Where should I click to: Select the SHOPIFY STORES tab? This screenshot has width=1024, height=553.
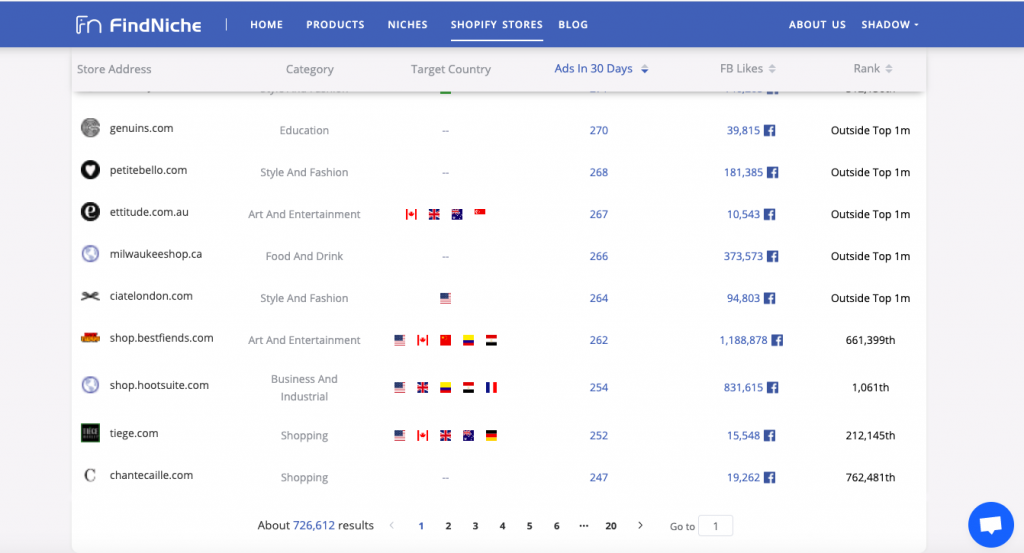click(x=496, y=25)
